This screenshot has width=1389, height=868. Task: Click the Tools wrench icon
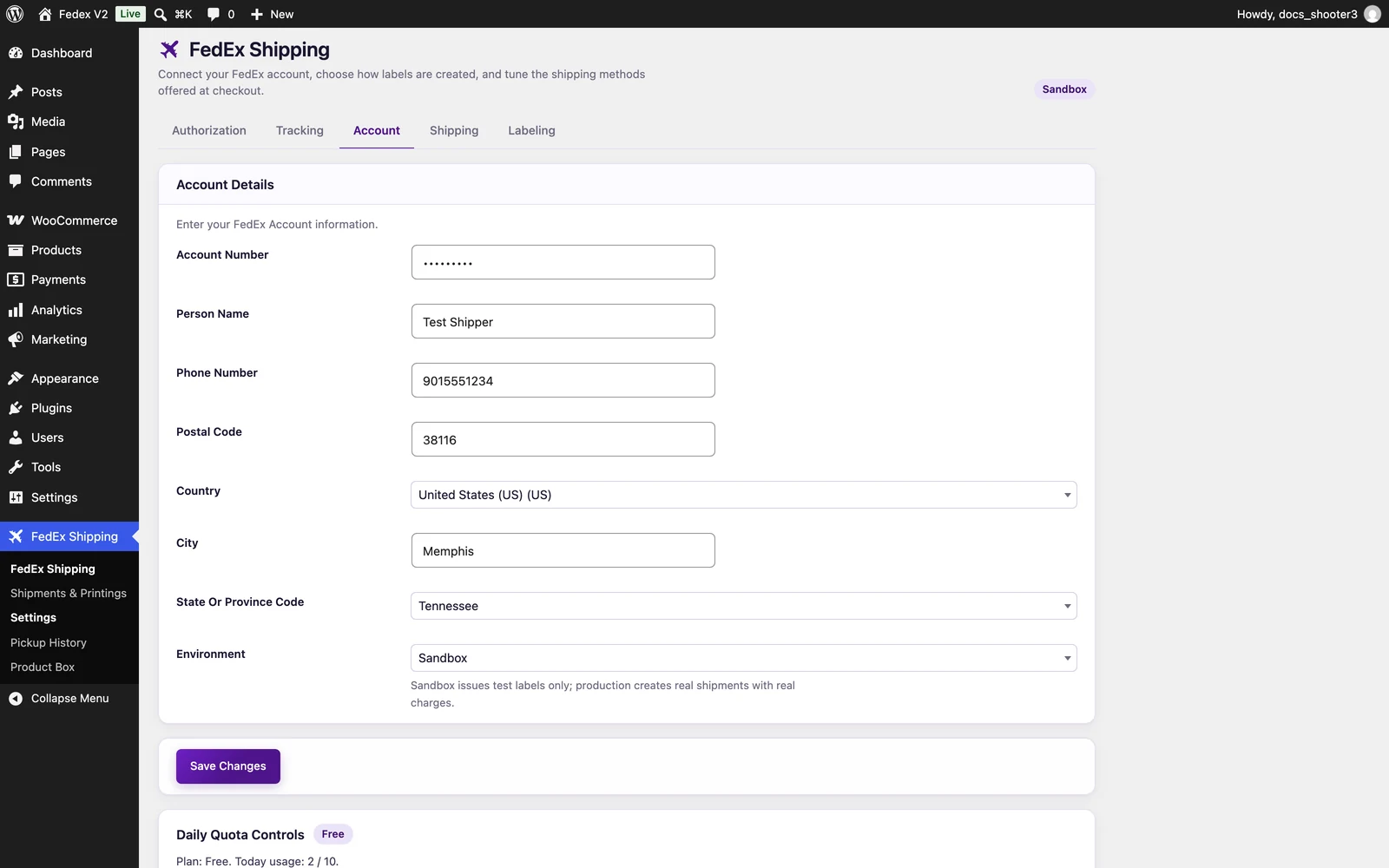click(16, 467)
